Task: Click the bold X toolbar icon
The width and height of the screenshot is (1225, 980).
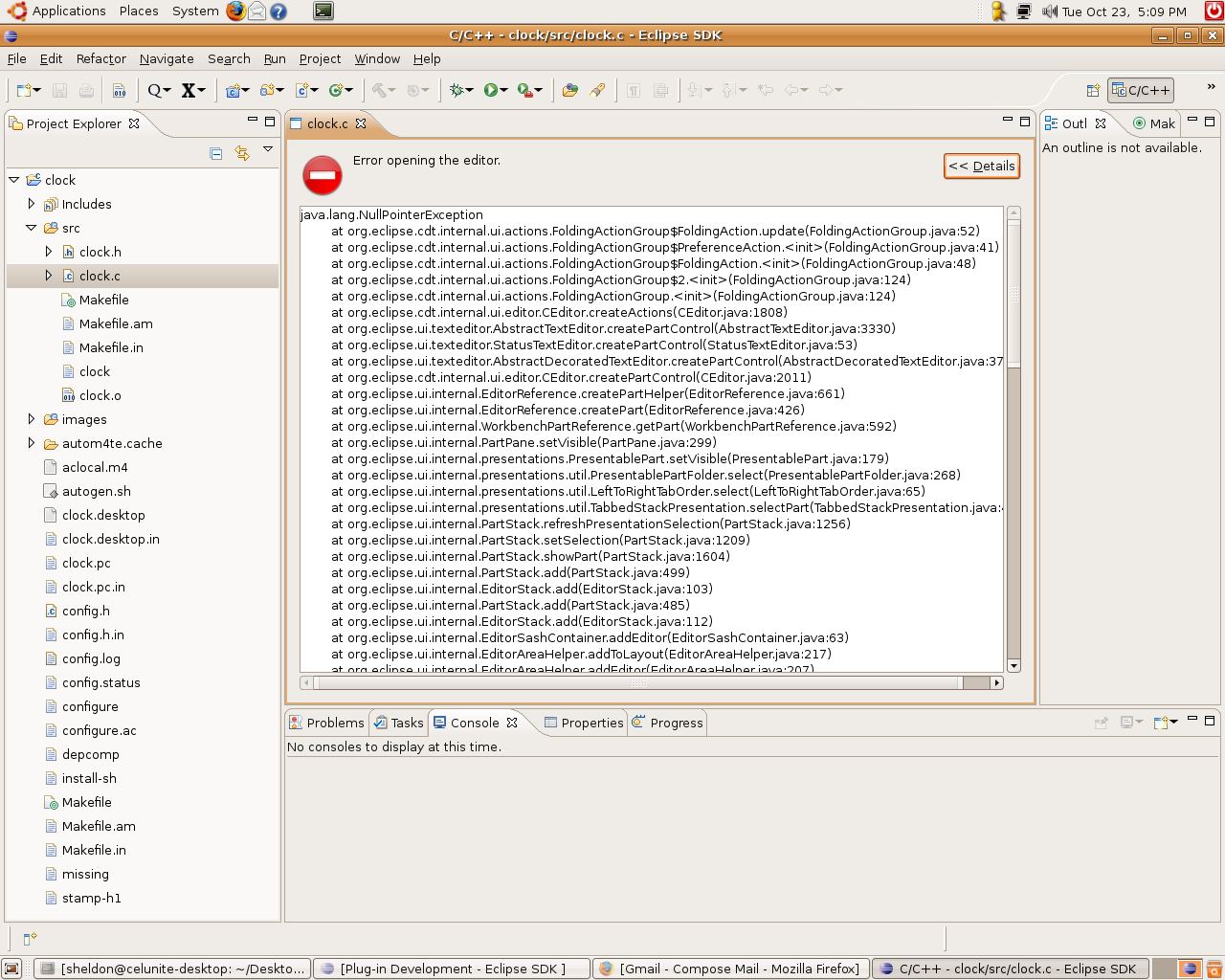Action: click(189, 90)
